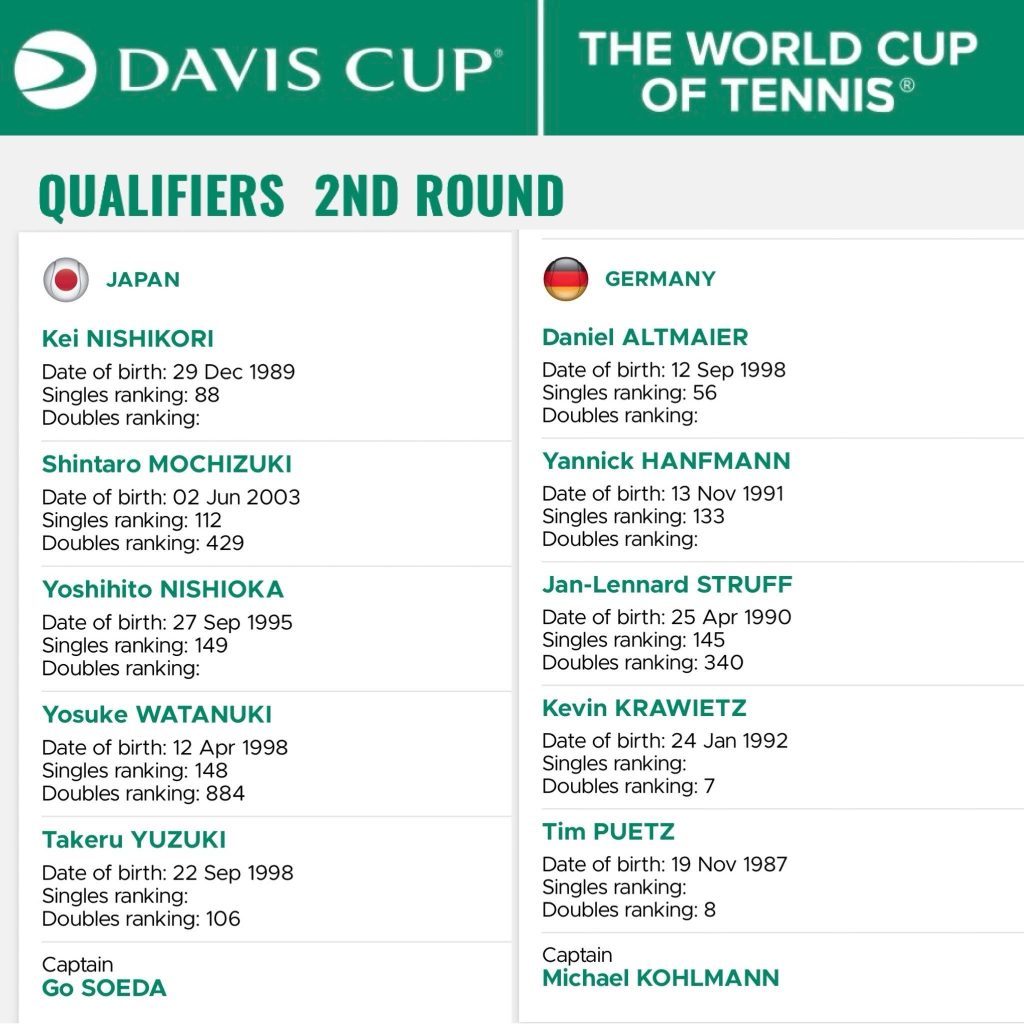Click the Qualifiers 2nd Round heading
The width and height of the screenshot is (1024, 1024).
(300, 196)
